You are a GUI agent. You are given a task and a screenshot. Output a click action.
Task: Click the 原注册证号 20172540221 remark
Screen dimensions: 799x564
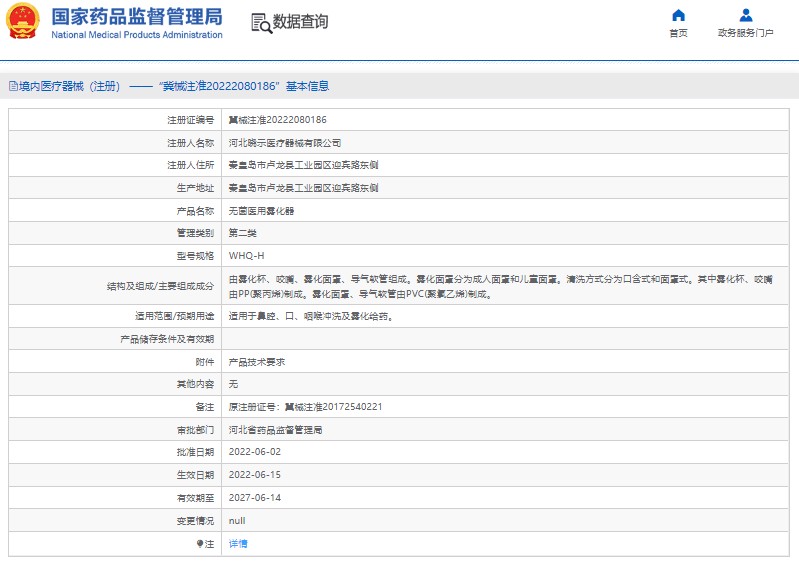coord(305,407)
